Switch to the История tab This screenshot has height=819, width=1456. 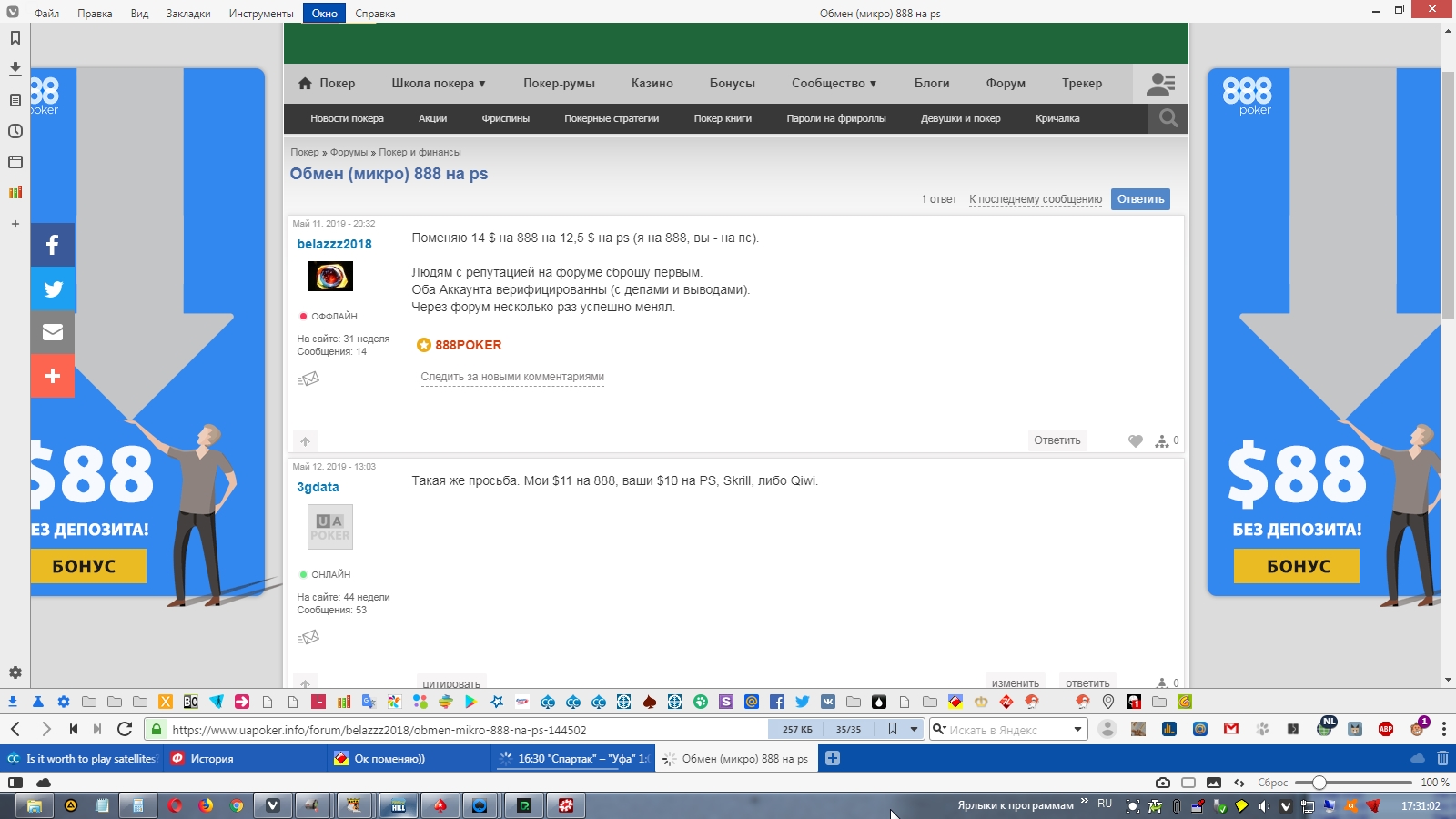coord(246,758)
